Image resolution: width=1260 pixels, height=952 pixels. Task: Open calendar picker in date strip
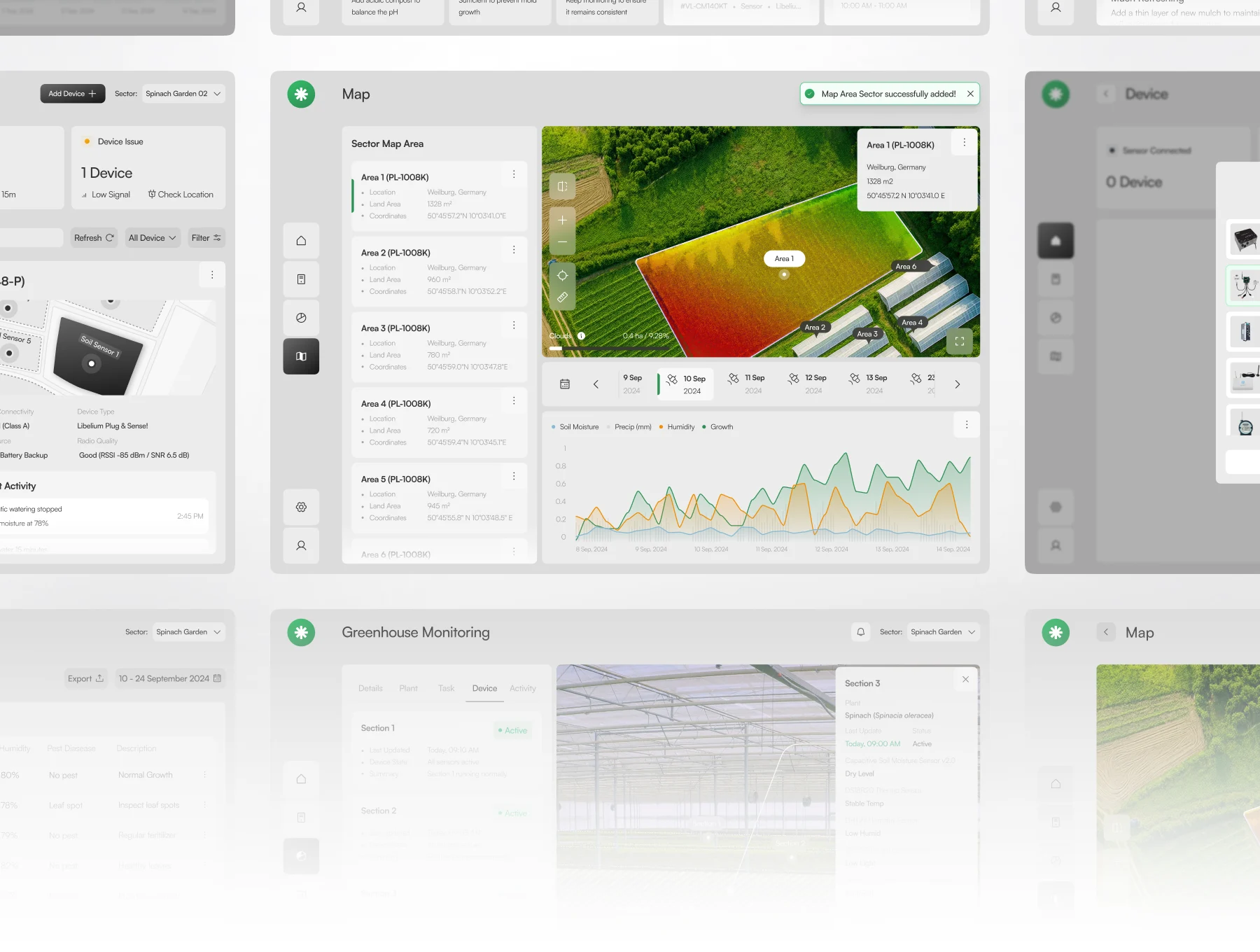565,384
